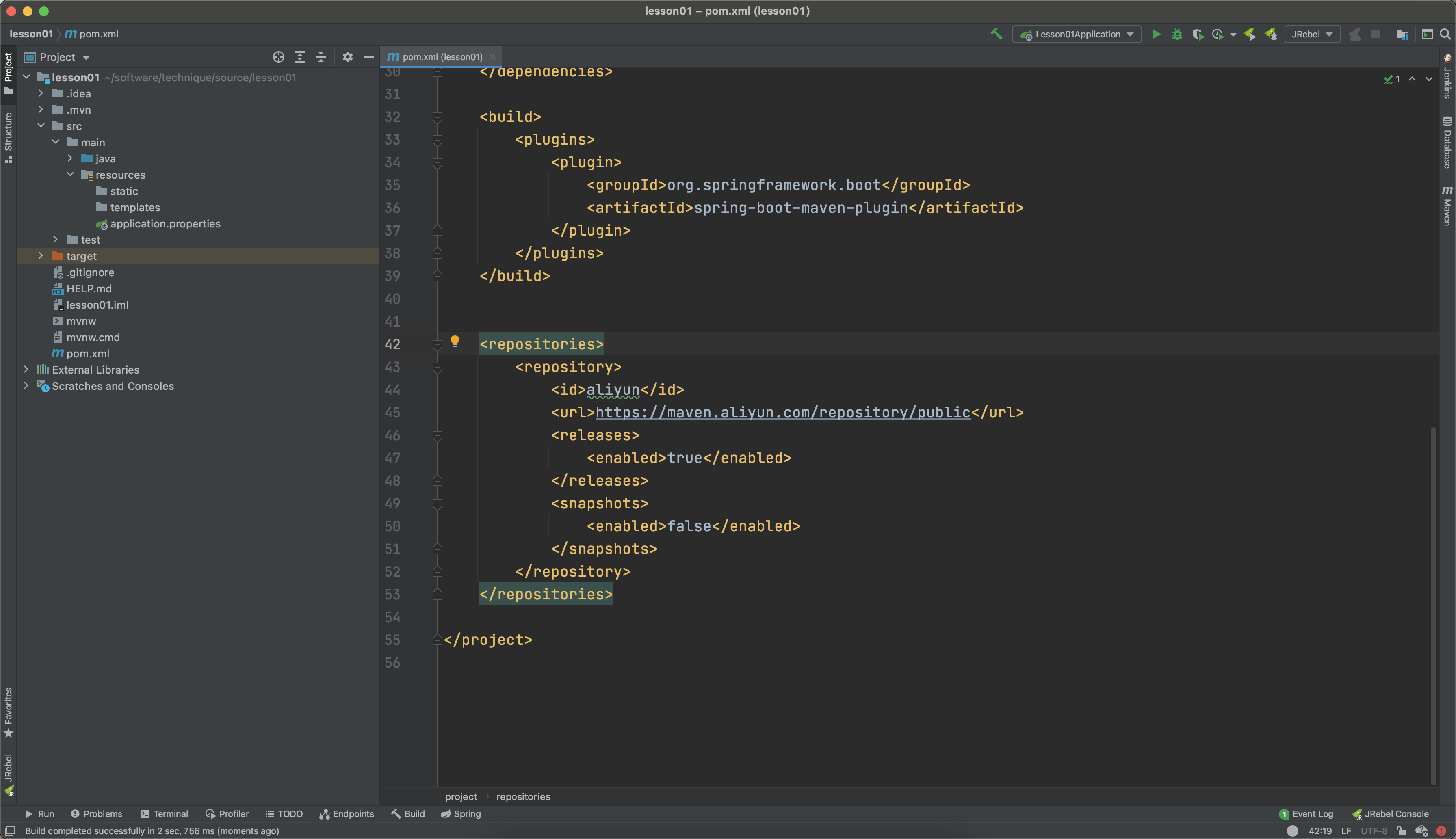The height and width of the screenshot is (839, 1456).
Task: Click the Profile run clock icon
Action: click(x=1218, y=34)
